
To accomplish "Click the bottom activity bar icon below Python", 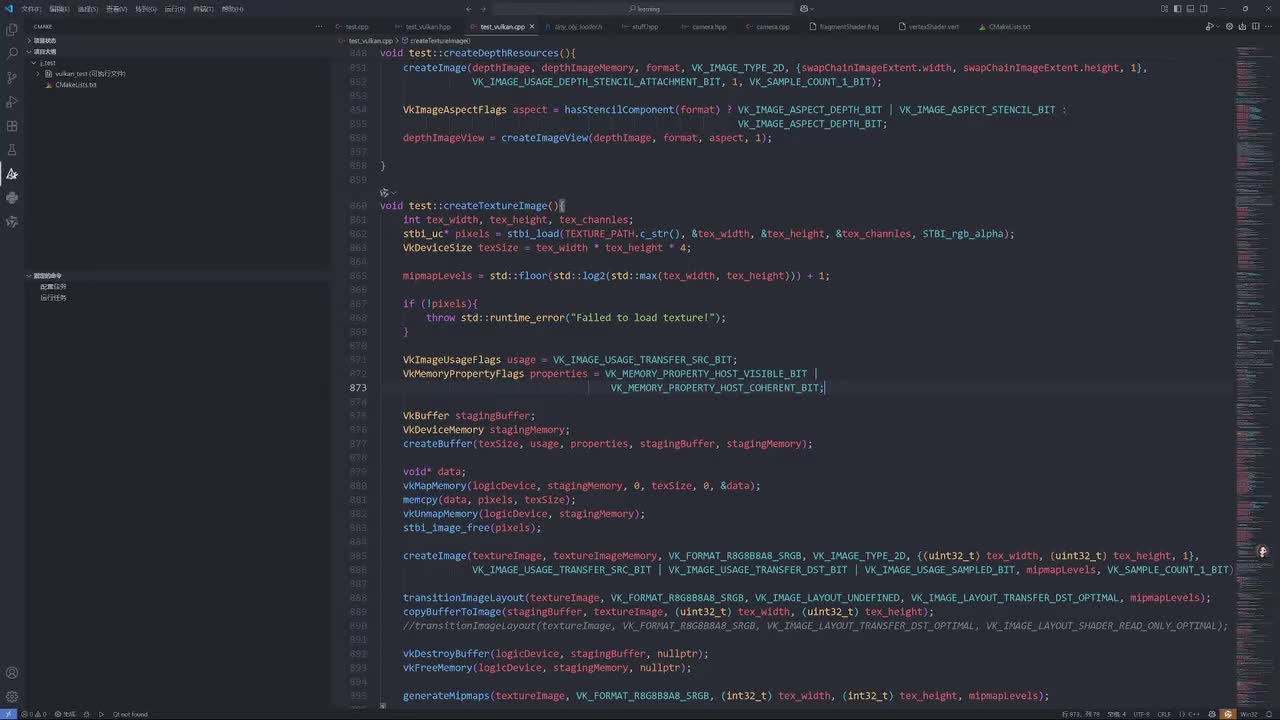I will point(12,222).
